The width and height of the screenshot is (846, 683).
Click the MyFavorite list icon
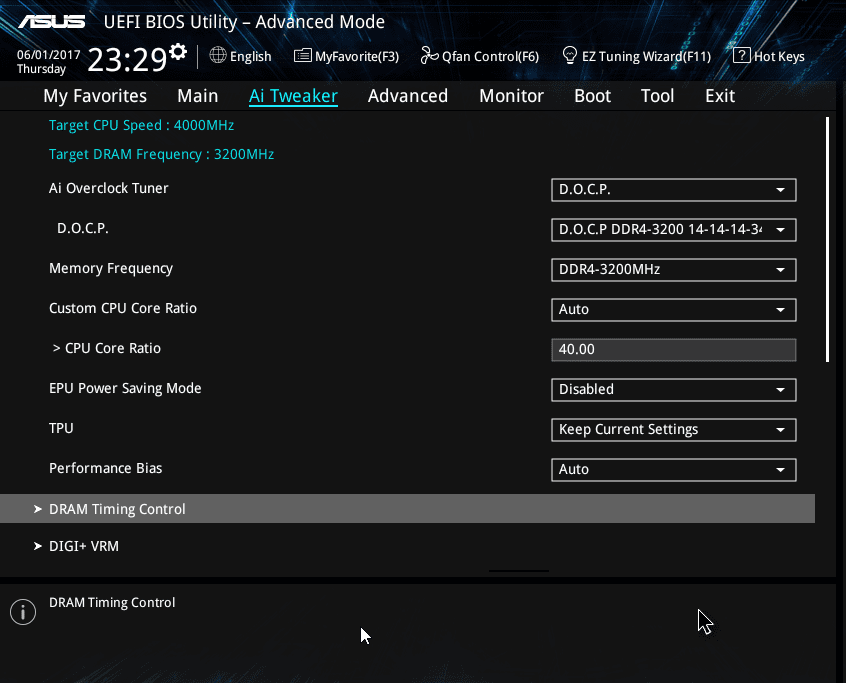[303, 55]
